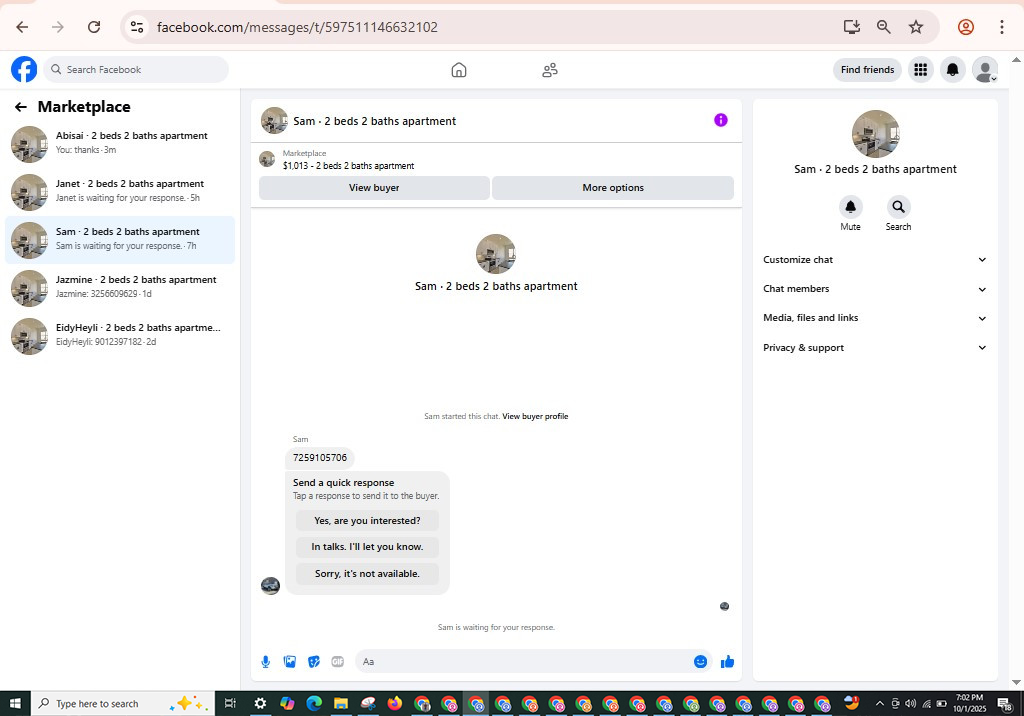The image size is (1024, 716).
Task: Send quick response 'In talks. I'll let you know.'
Action: tap(367, 547)
